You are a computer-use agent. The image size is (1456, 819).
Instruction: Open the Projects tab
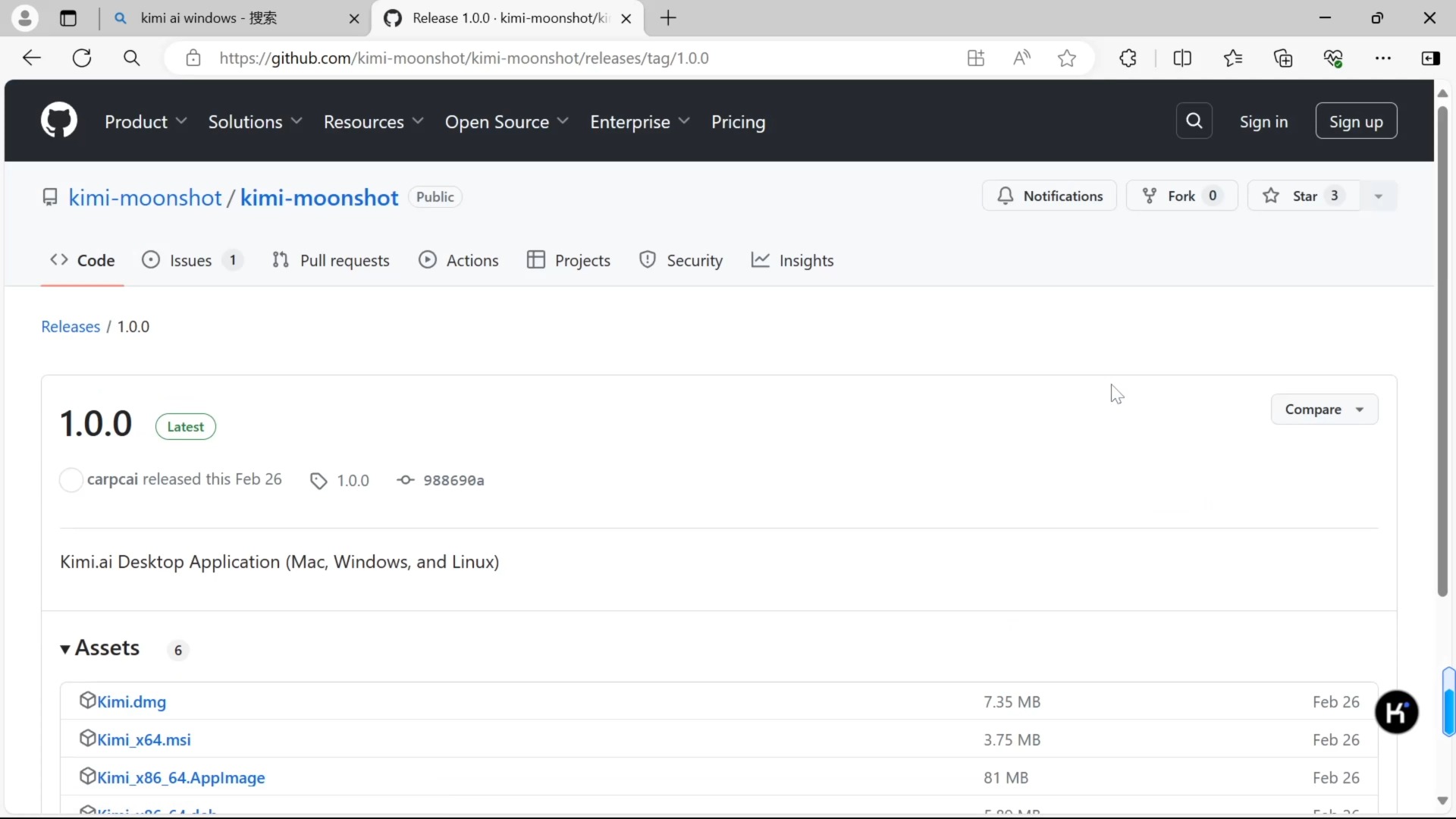coord(569,260)
